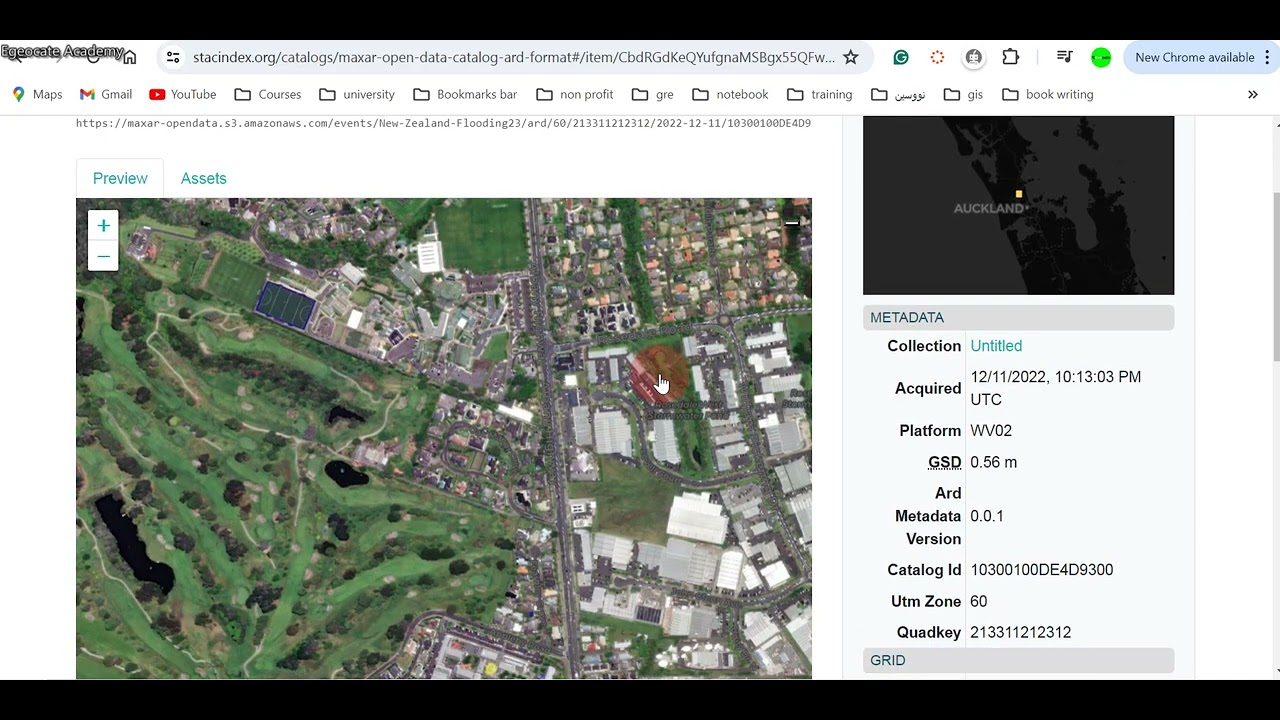The height and width of the screenshot is (720, 1280).
Task: Open the Bookmarks bar folder
Action: pyautogui.click(x=465, y=95)
